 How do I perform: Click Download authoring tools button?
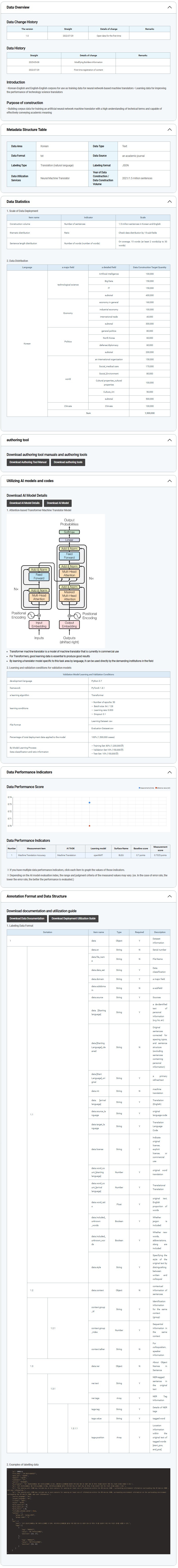[x=68, y=462]
